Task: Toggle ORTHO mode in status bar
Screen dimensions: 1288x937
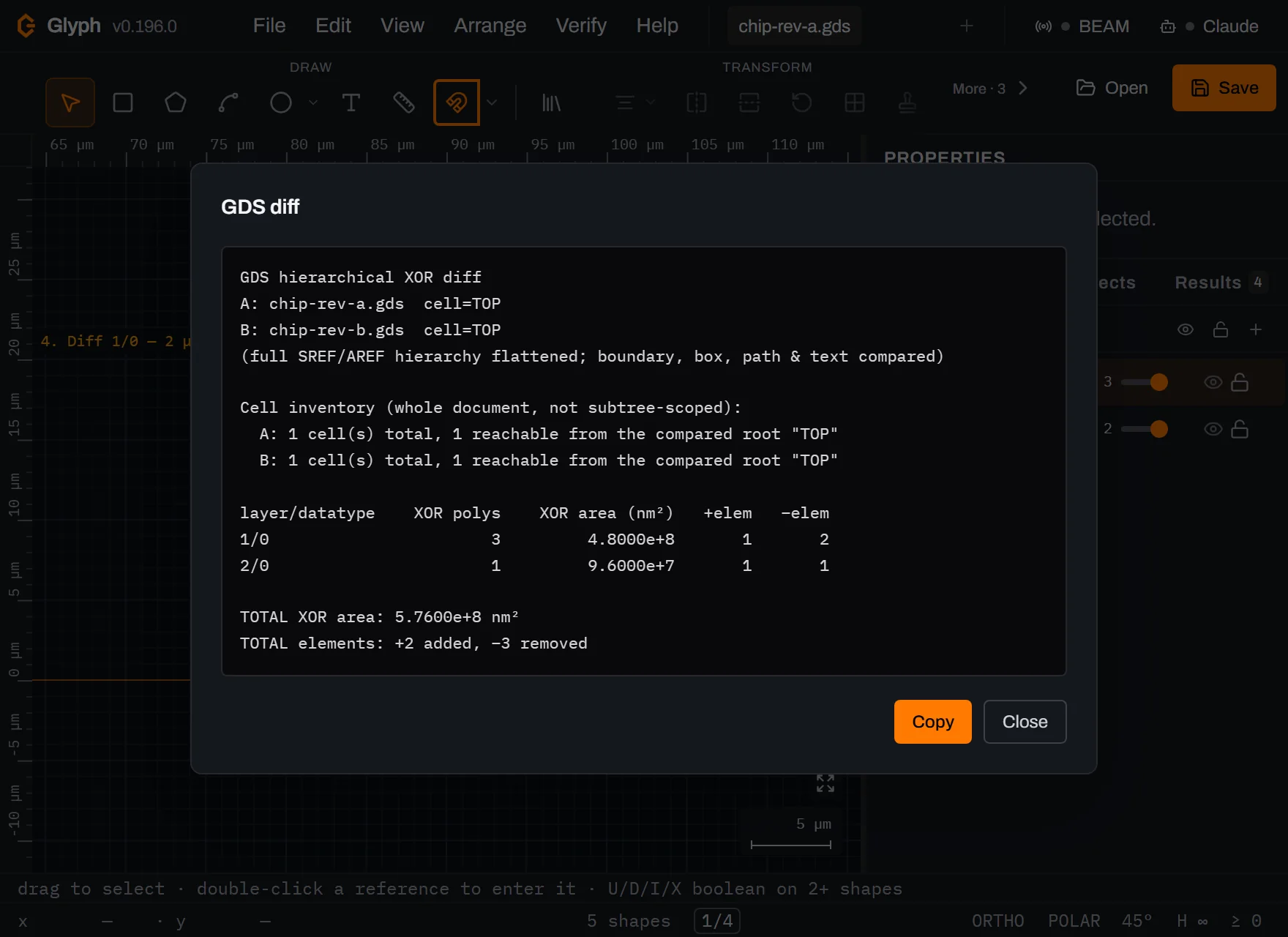Action: pos(998,921)
